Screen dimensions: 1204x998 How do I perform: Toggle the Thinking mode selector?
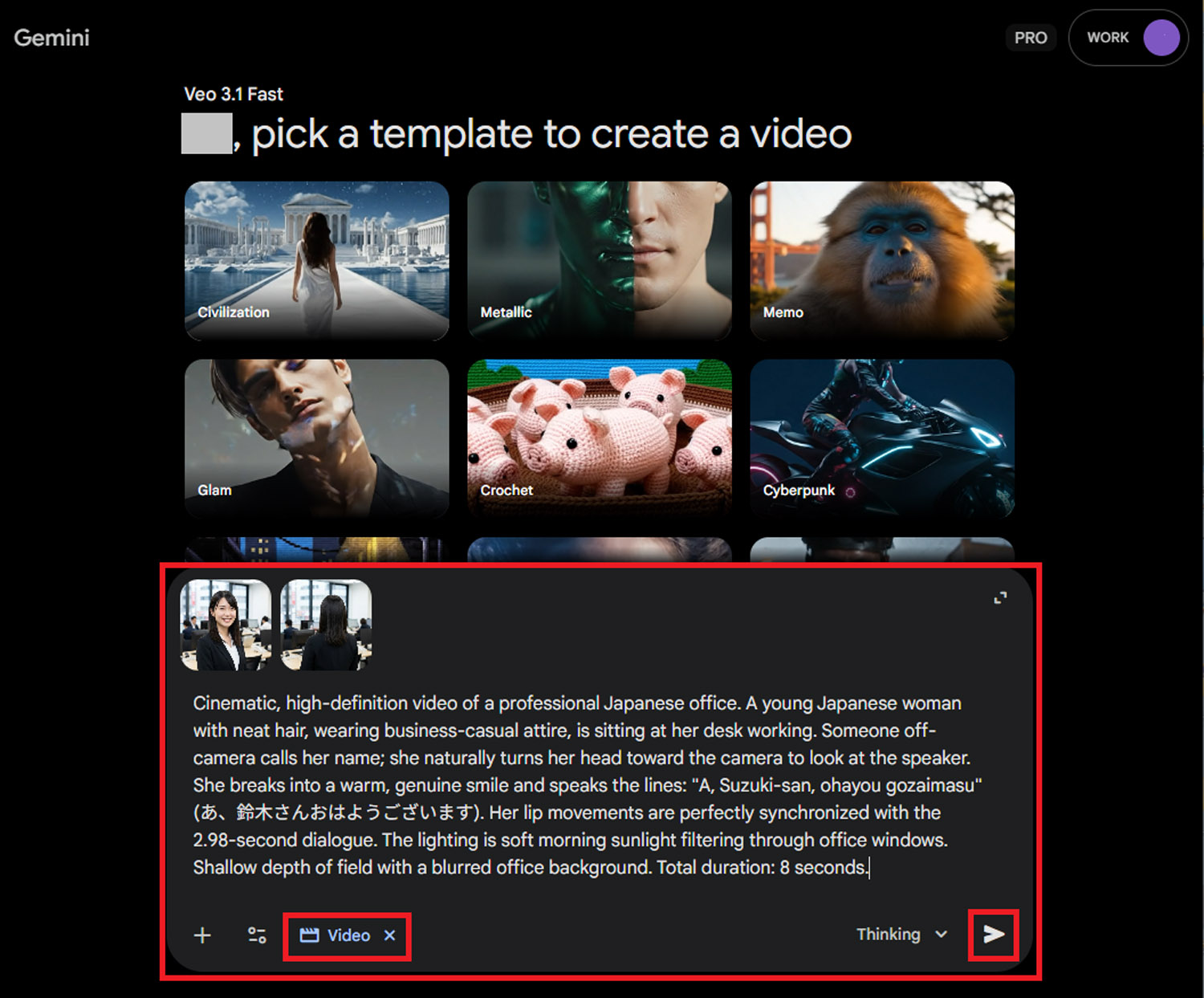point(889,934)
